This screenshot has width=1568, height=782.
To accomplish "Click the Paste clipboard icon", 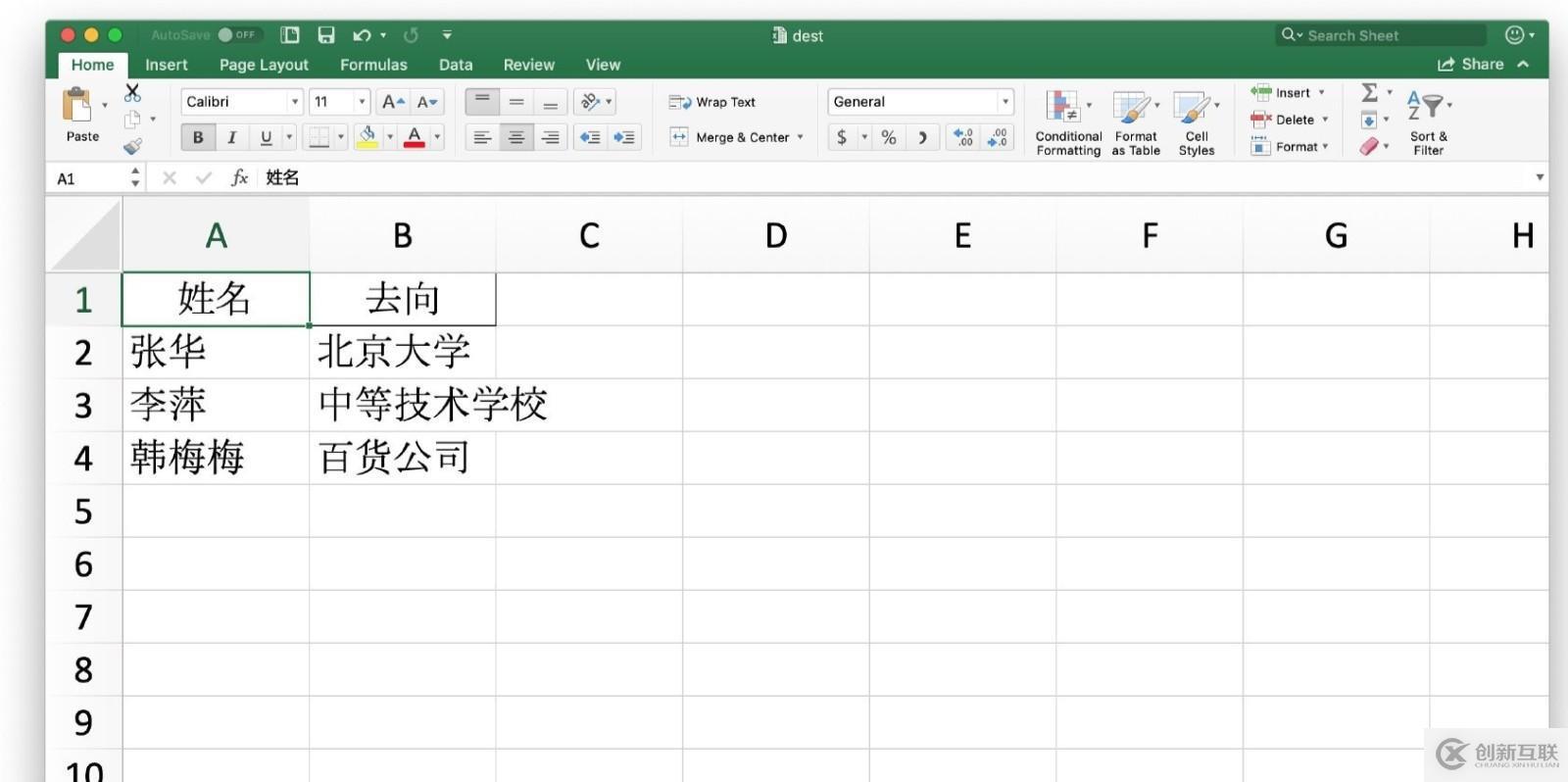I will pos(77,105).
